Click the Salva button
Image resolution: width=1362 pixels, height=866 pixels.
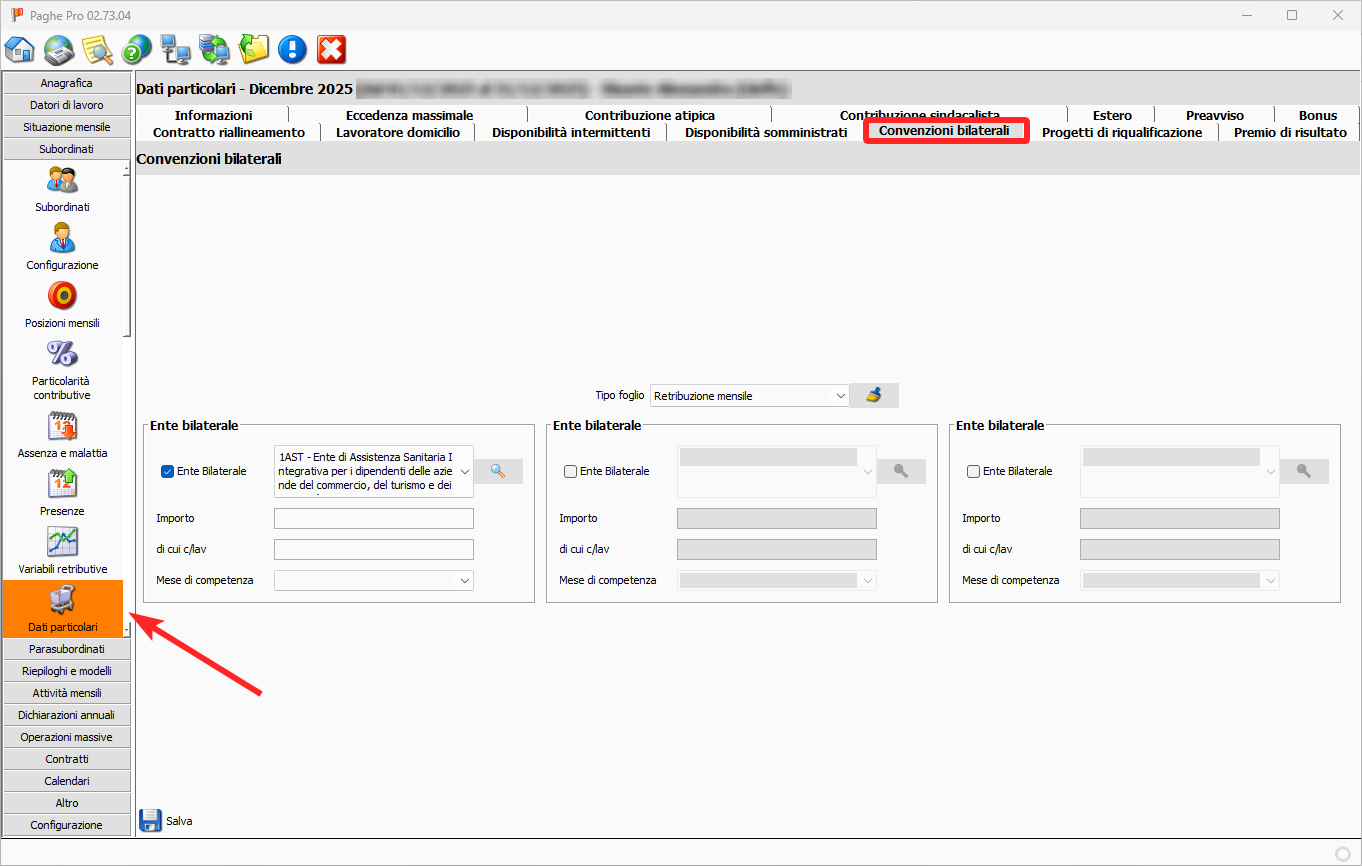coord(166,821)
